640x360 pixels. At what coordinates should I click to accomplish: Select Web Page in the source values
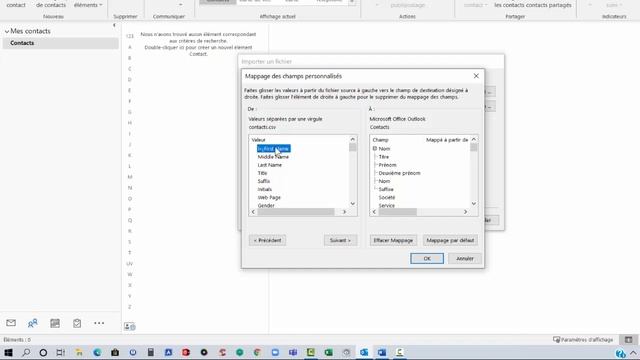269,198
